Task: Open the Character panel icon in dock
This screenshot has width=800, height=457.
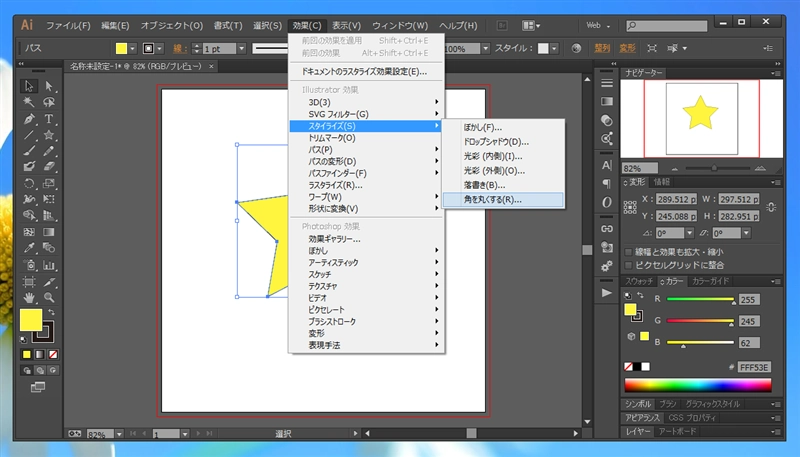Action: pos(607,165)
